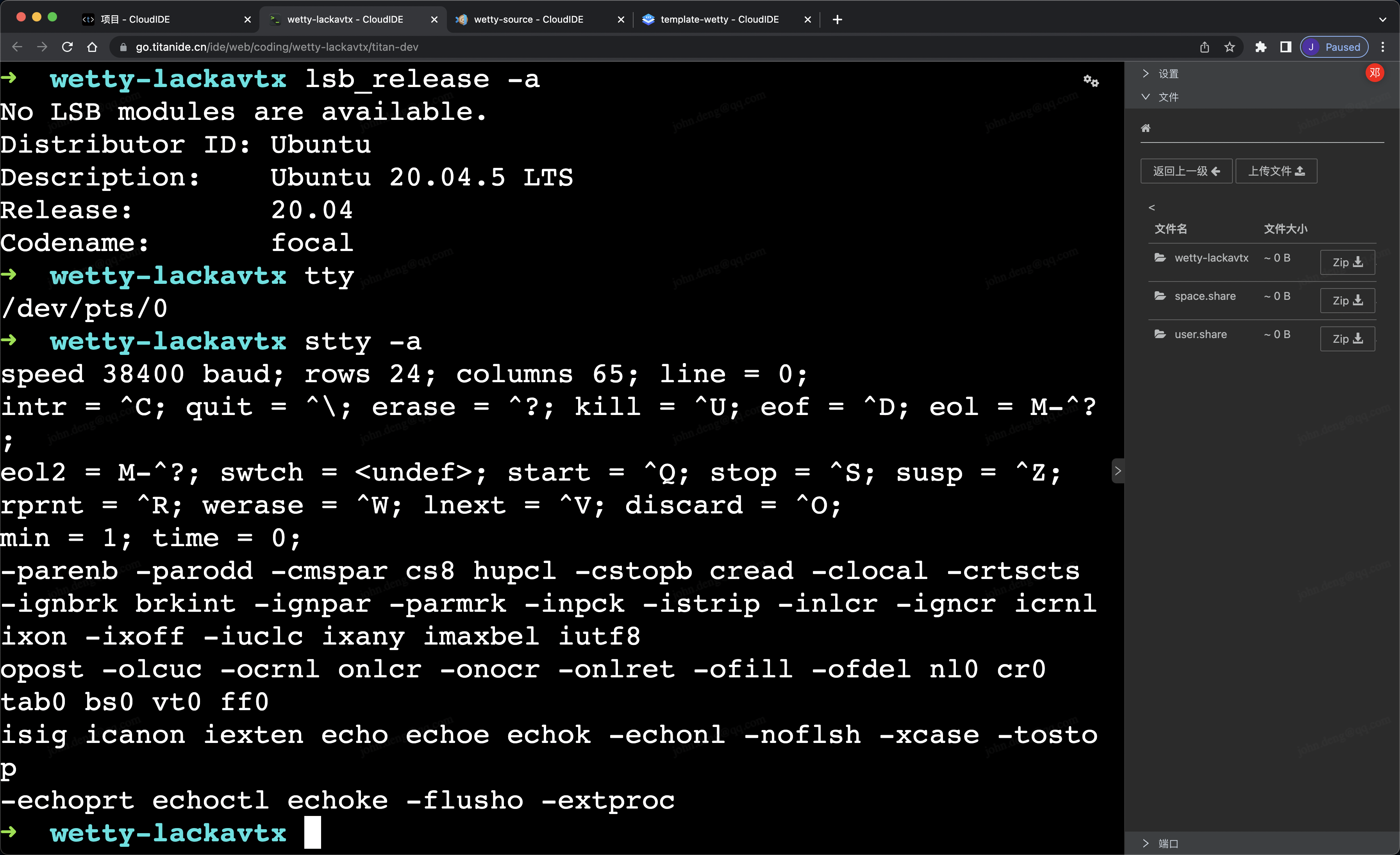
Task: Collapse the 文件 section
Action: (x=1168, y=97)
